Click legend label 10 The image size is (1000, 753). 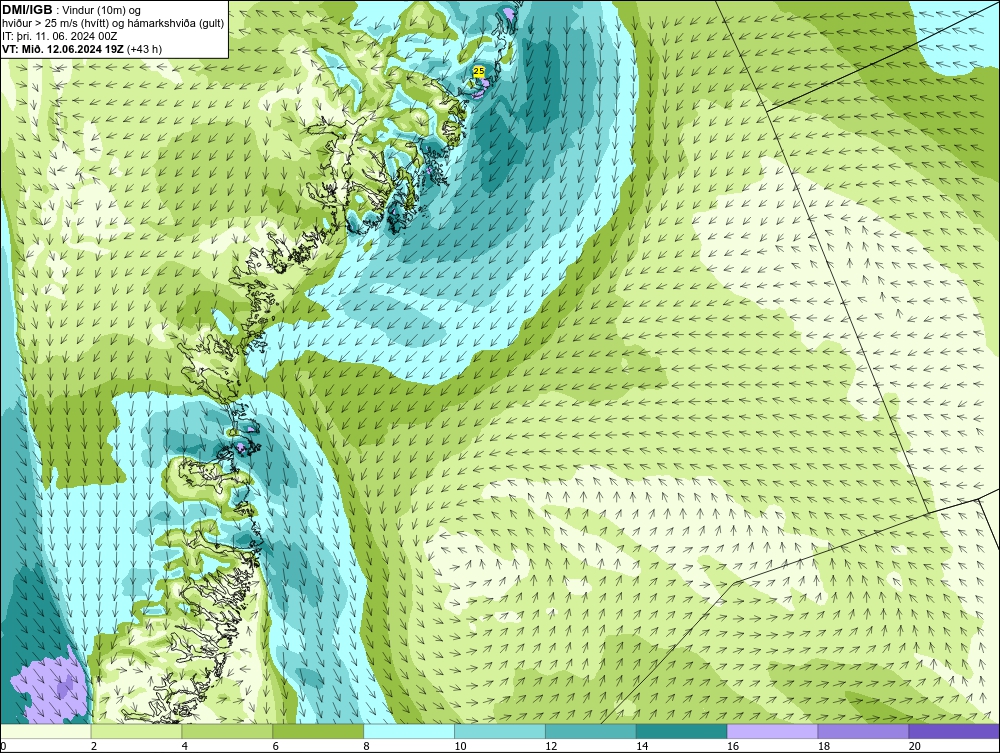click(460, 746)
